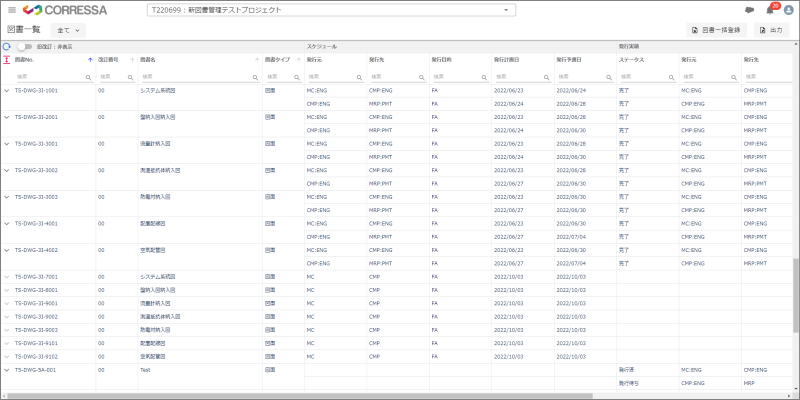Collapse the TS-DWG-3I-4001 row
The height and width of the screenshot is (400, 800).
point(7,224)
